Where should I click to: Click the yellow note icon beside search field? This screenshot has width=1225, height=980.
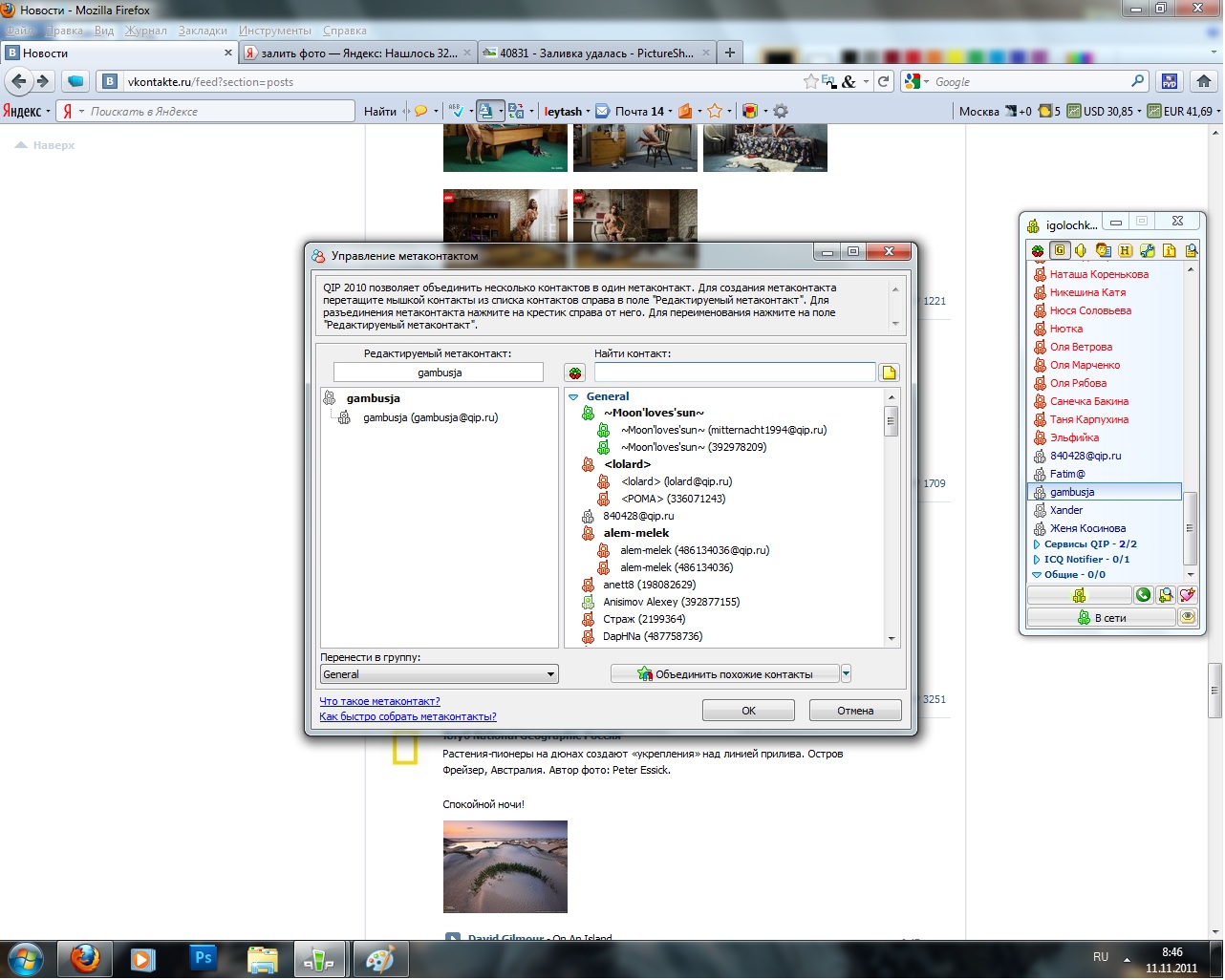(x=889, y=373)
